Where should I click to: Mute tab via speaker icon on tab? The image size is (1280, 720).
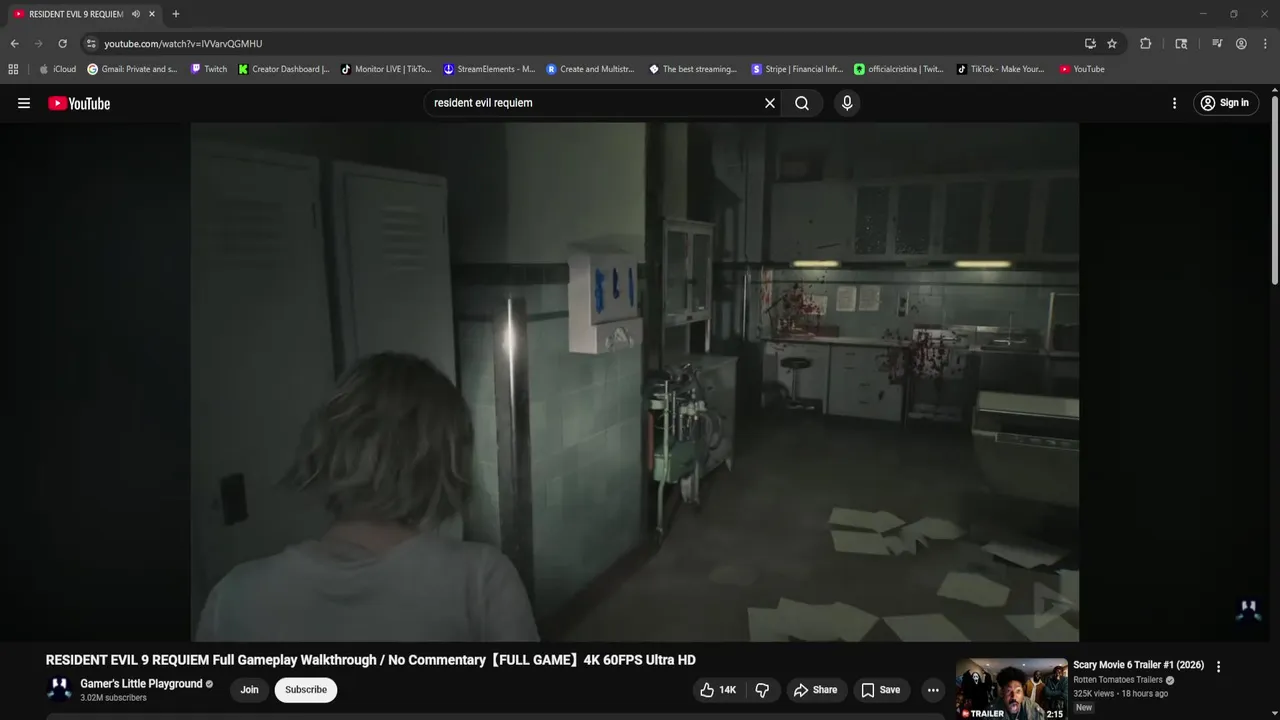[135, 14]
